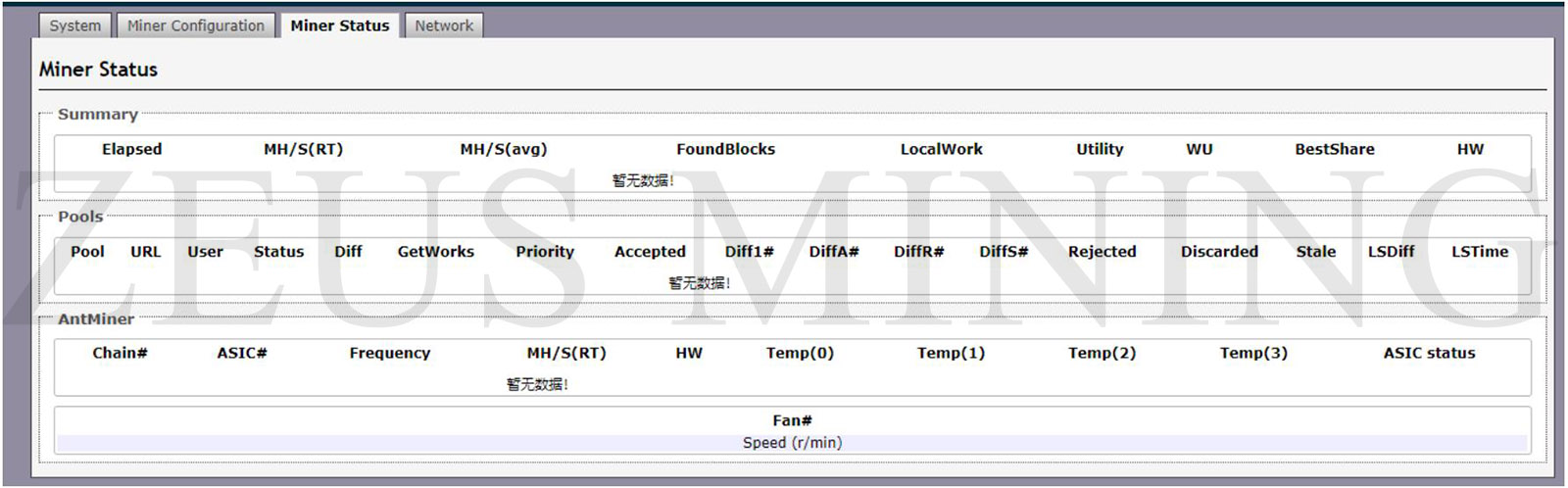Click the Utility column header
Image resolution: width=1568 pixels, height=488 pixels.
pyautogui.click(x=1101, y=149)
